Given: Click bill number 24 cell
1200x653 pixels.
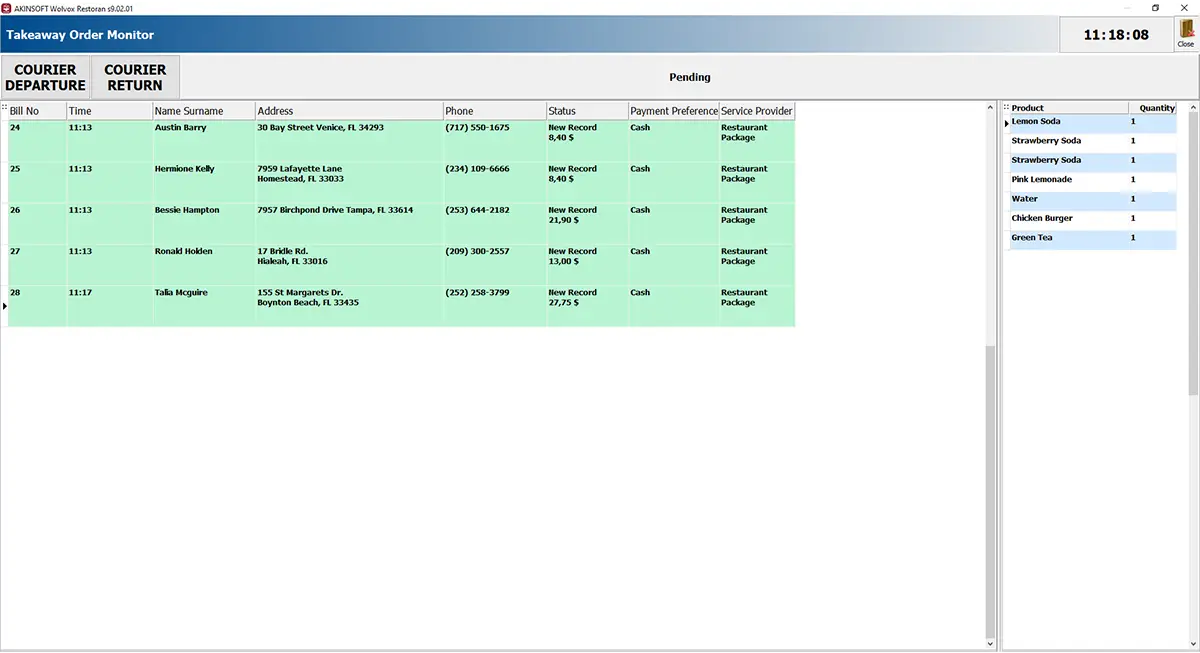Looking at the screenshot, I should [37, 141].
